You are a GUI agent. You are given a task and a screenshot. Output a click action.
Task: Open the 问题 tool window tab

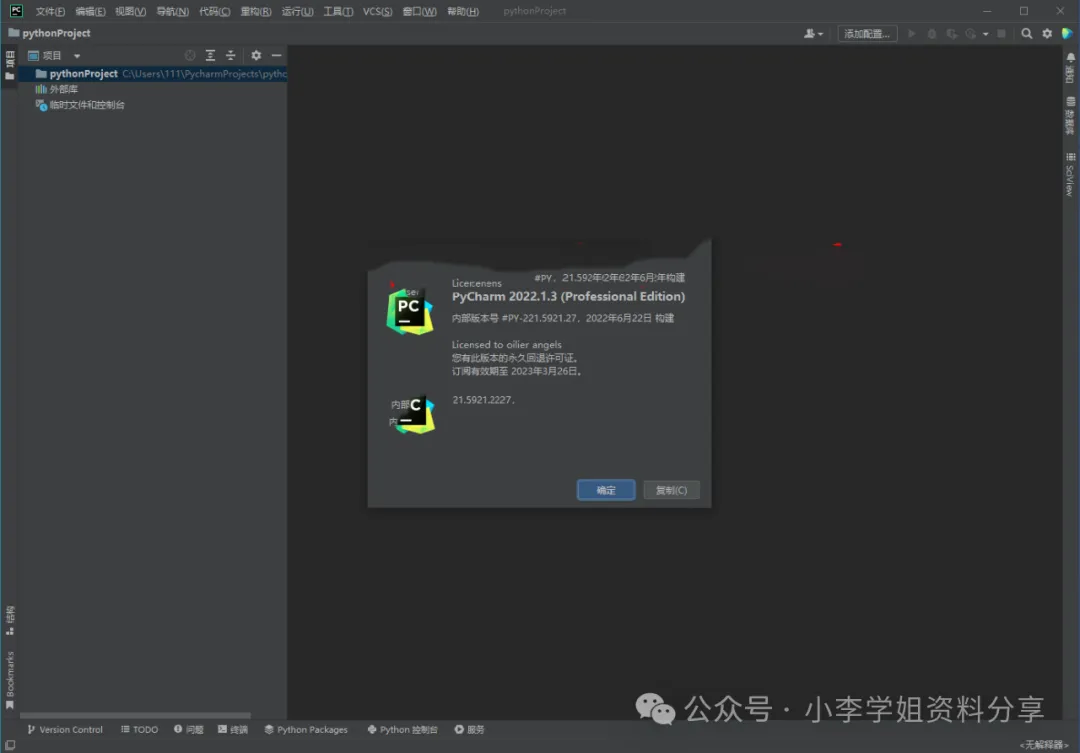pos(188,730)
